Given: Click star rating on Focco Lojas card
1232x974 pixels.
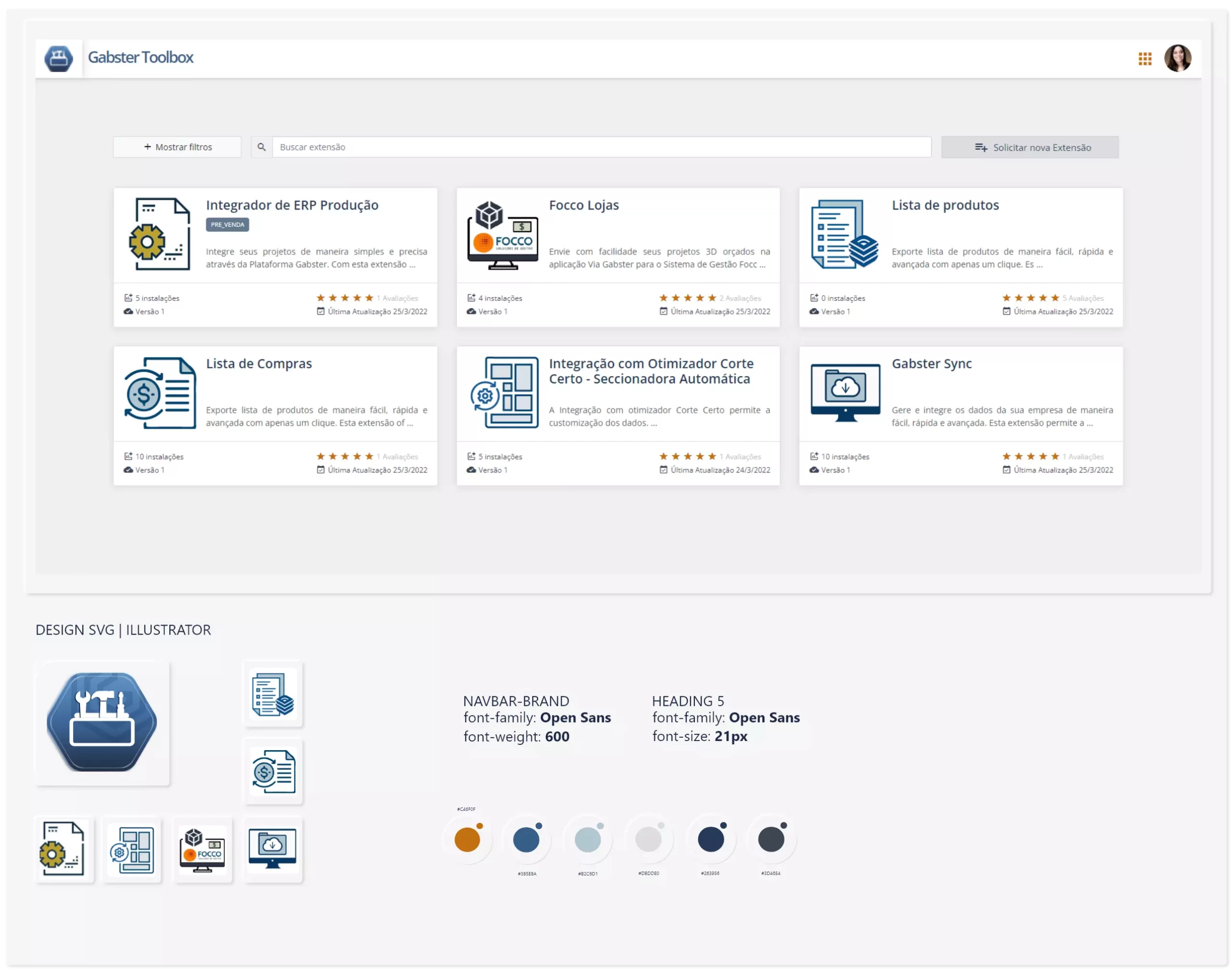Looking at the screenshot, I should pyautogui.click(x=687, y=298).
